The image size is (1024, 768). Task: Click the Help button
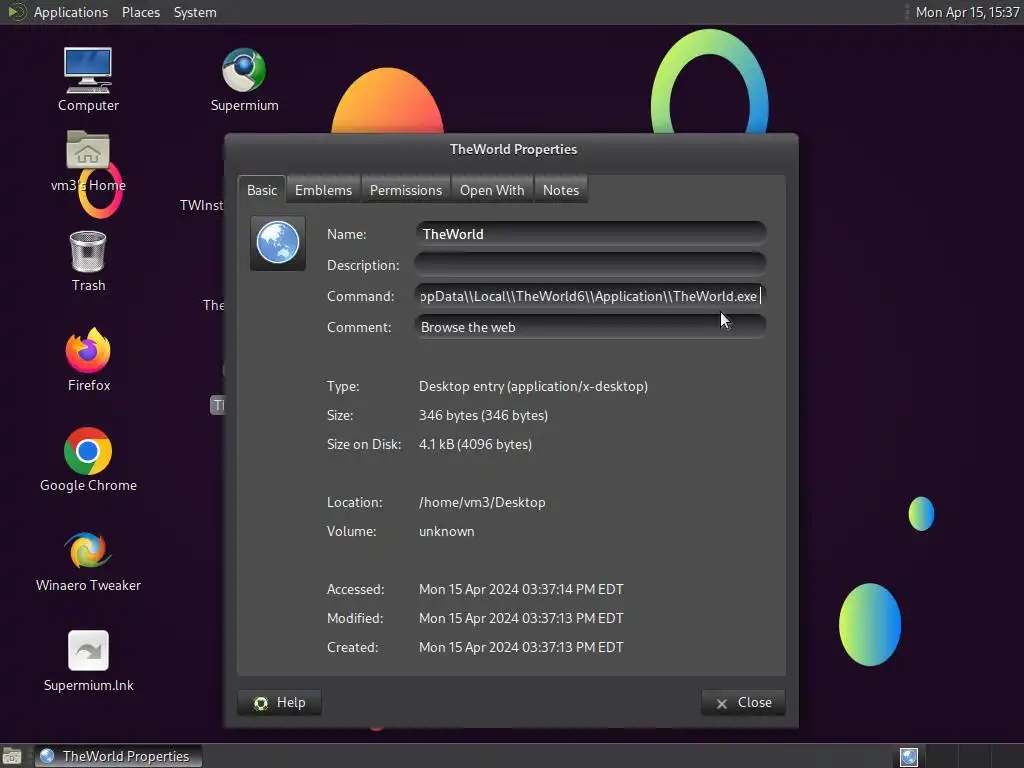[280, 703]
